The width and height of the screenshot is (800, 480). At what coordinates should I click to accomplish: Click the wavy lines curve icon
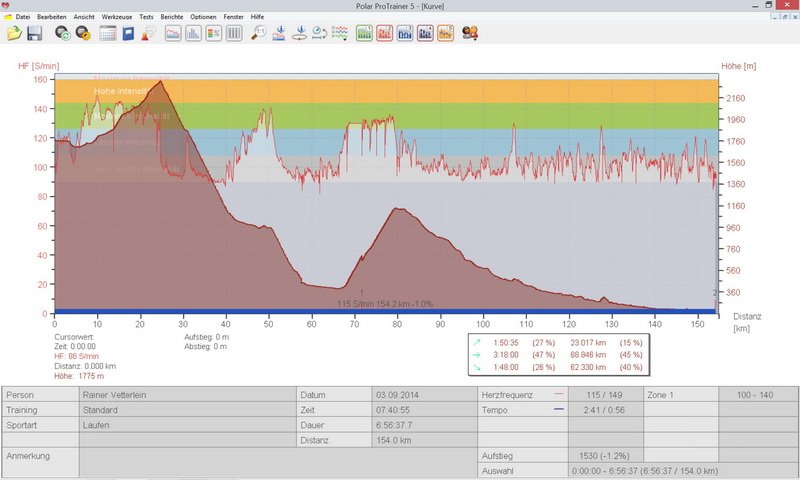point(340,33)
